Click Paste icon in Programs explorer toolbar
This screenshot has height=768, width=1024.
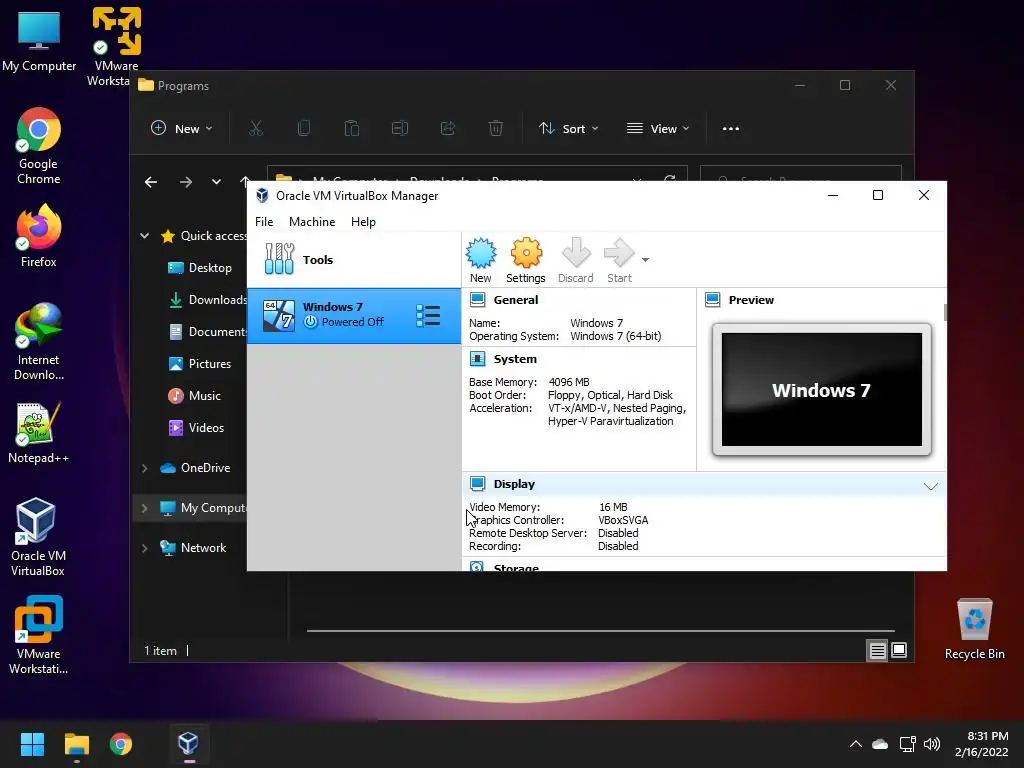[x=351, y=128]
